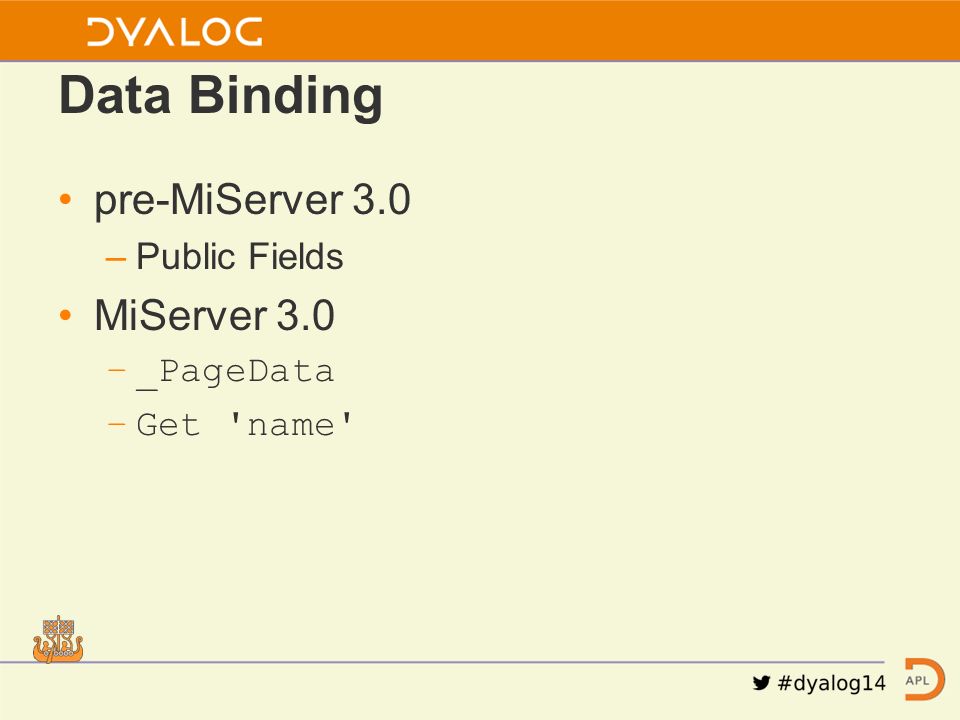The width and height of the screenshot is (960, 720).
Task: Select the Data Binding slide title
Action: 221,96
